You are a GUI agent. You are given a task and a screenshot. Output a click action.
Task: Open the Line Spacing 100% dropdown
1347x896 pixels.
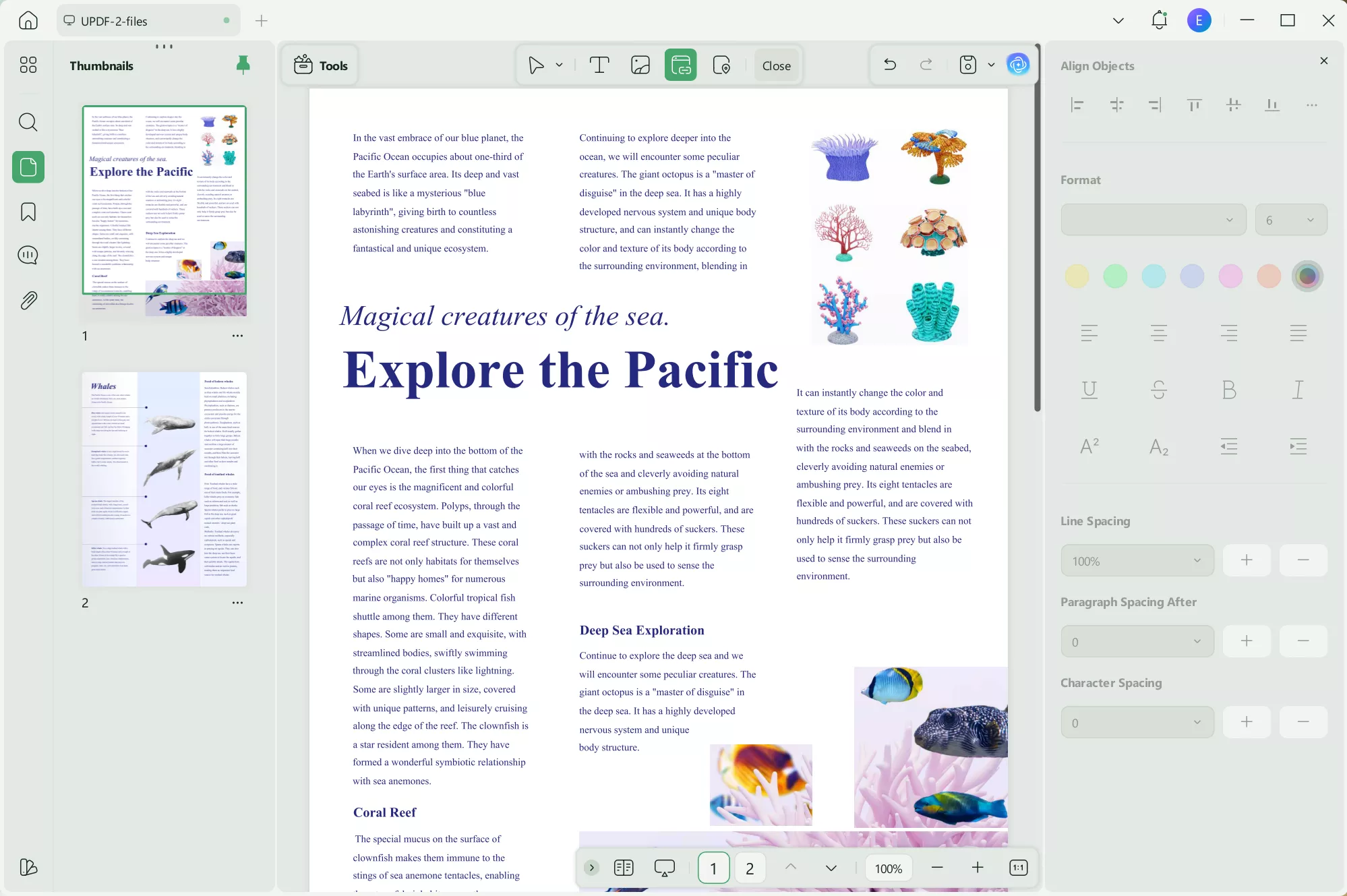tap(1137, 561)
